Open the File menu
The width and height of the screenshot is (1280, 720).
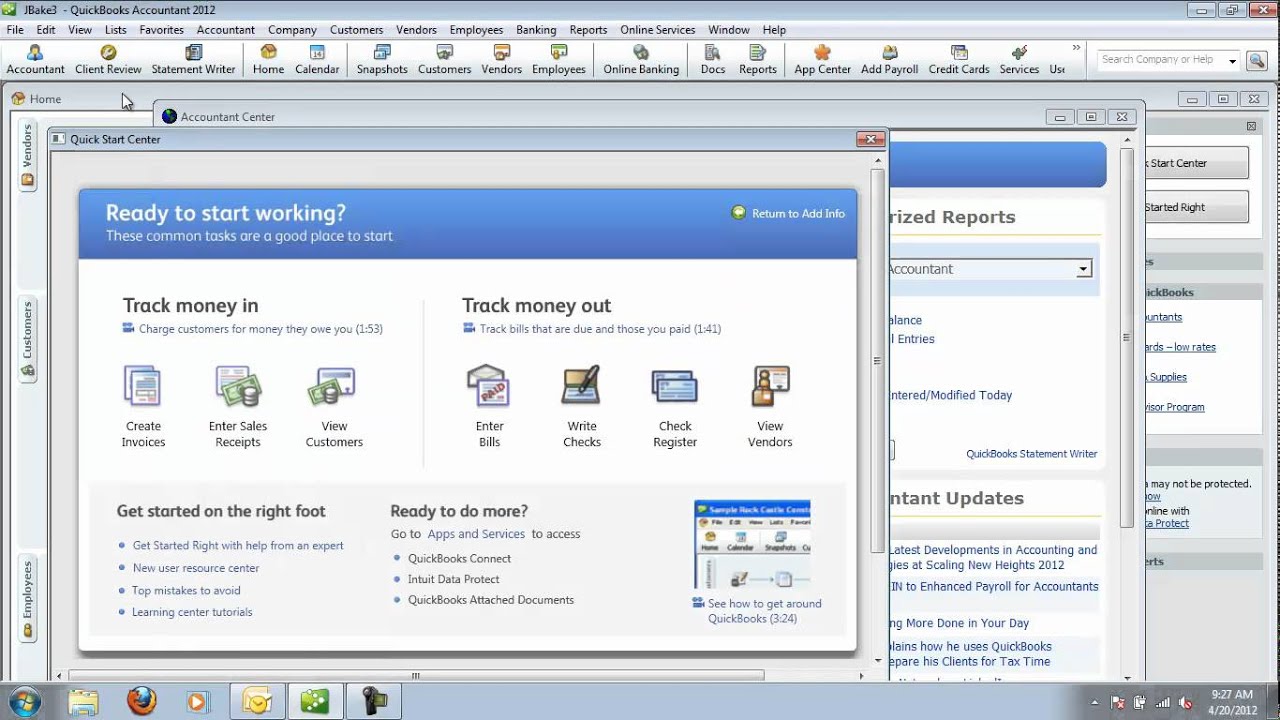coord(15,30)
